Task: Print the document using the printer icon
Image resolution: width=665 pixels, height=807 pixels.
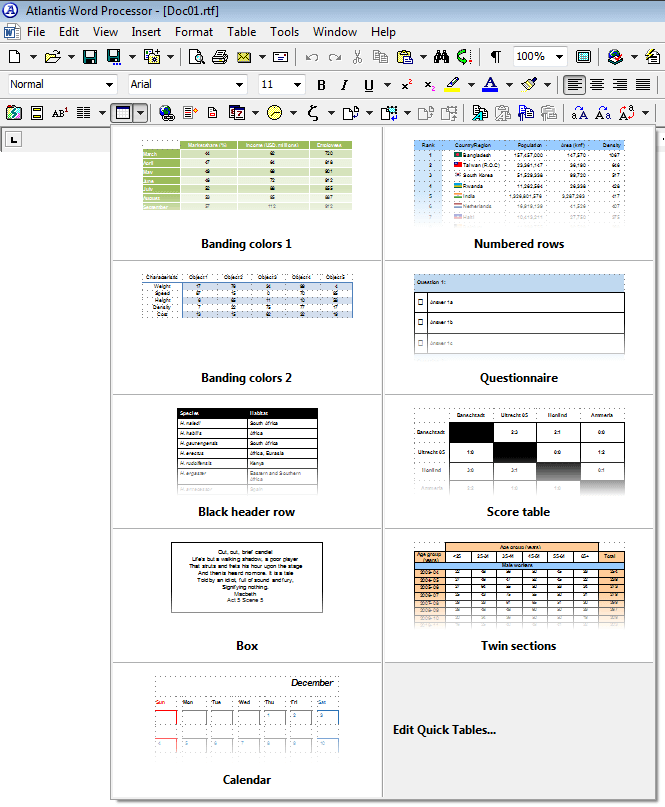Action: pyautogui.click(x=220, y=57)
